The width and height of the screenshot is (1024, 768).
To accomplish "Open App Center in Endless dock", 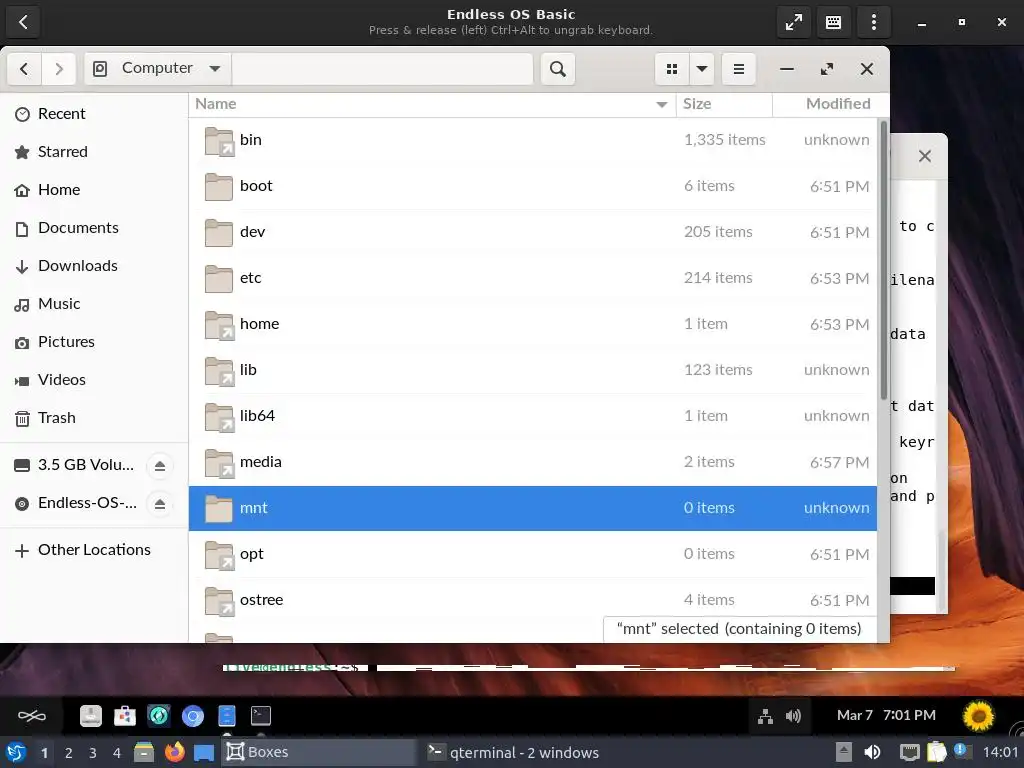I will [x=125, y=716].
